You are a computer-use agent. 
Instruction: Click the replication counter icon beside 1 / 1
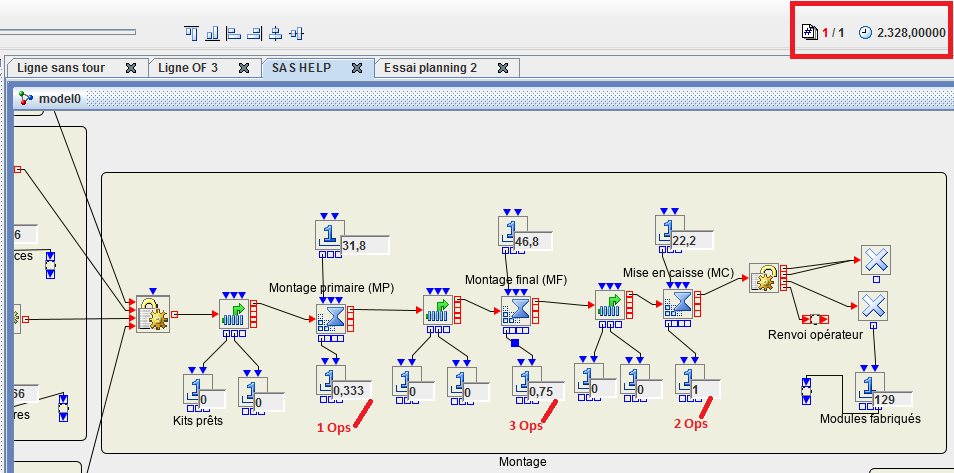pyautogui.click(x=810, y=32)
